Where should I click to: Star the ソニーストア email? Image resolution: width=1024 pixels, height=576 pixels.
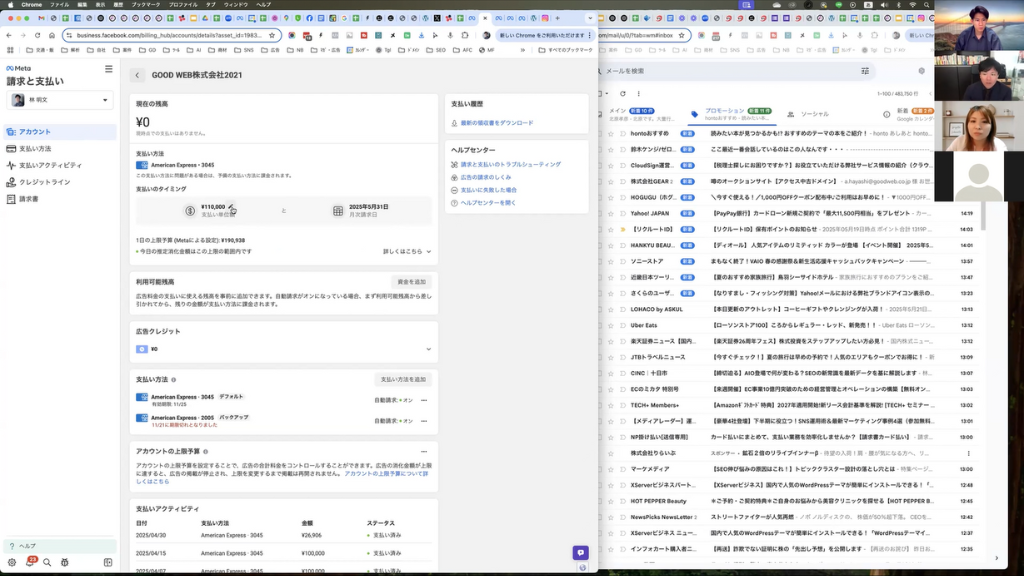pyautogui.click(x=611, y=261)
